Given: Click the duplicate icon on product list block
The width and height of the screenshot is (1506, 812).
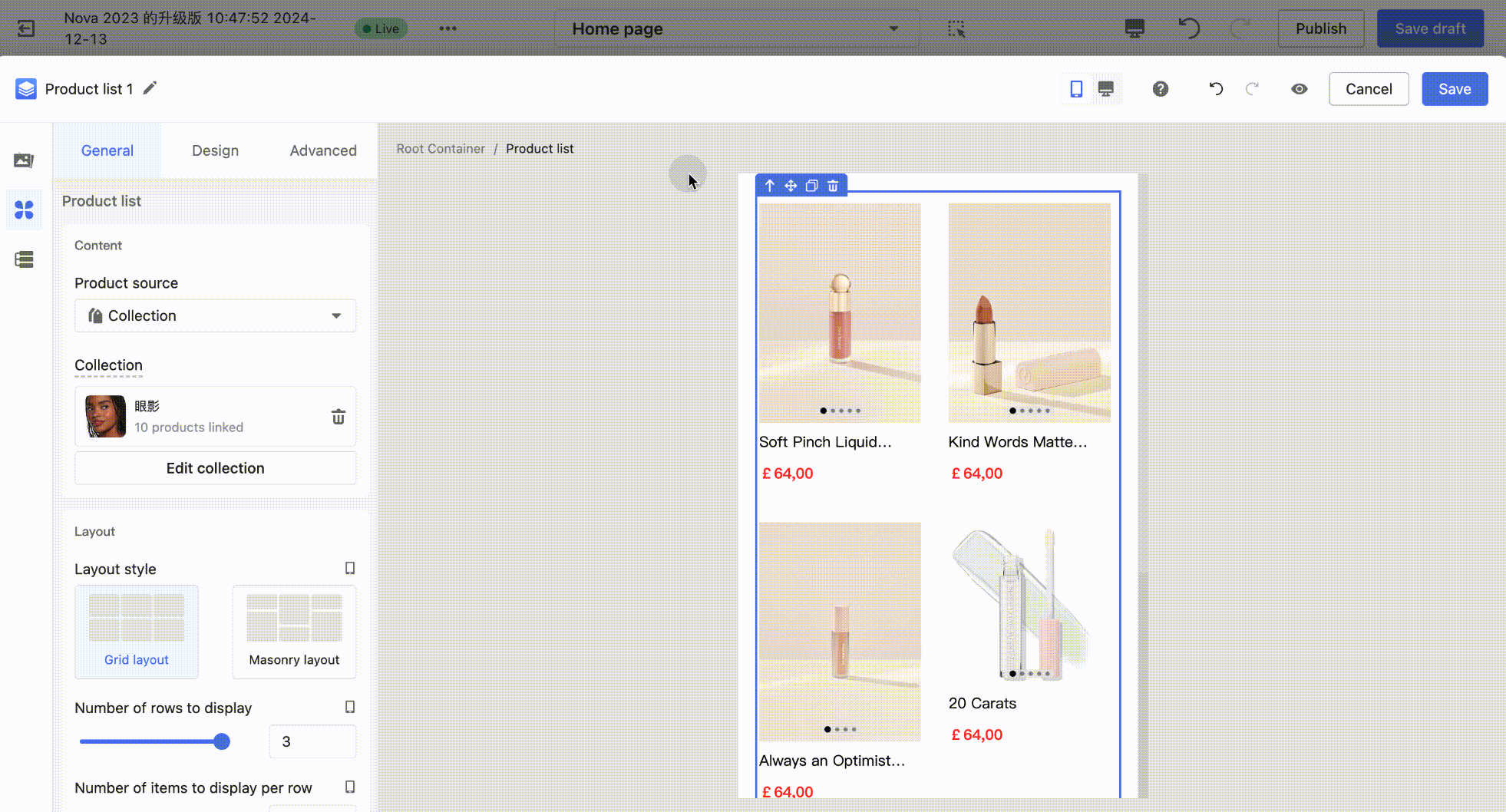Looking at the screenshot, I should pos(811,186).
